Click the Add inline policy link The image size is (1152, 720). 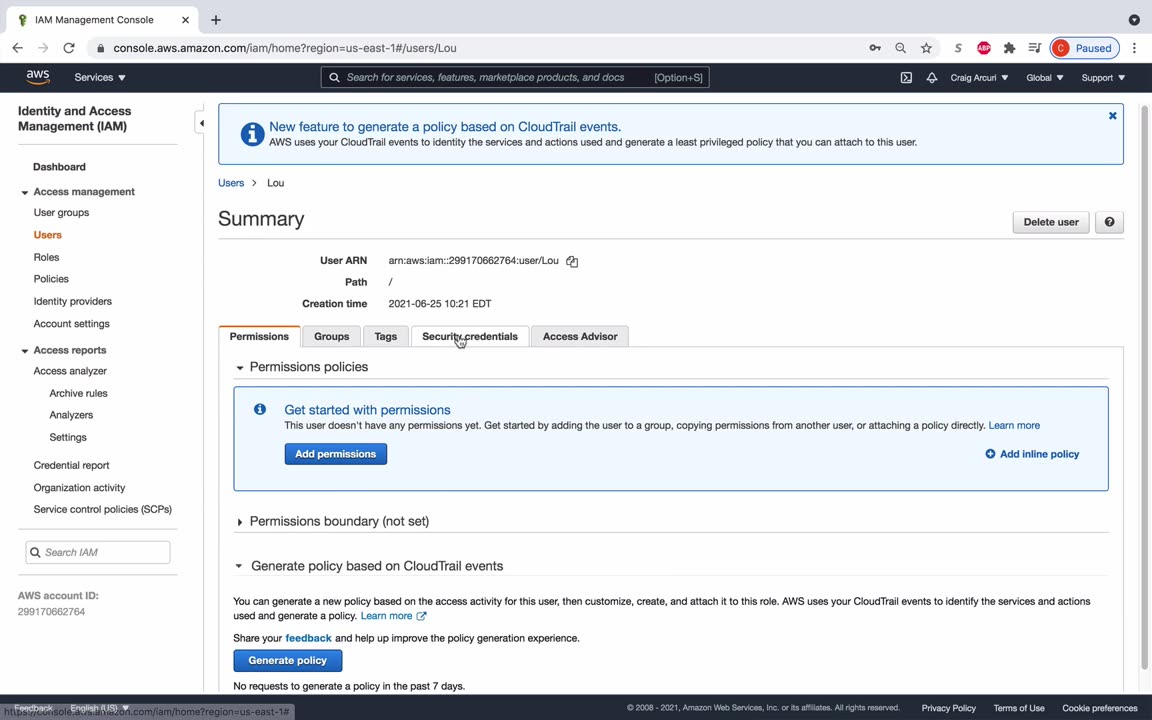pos(1039,454)
